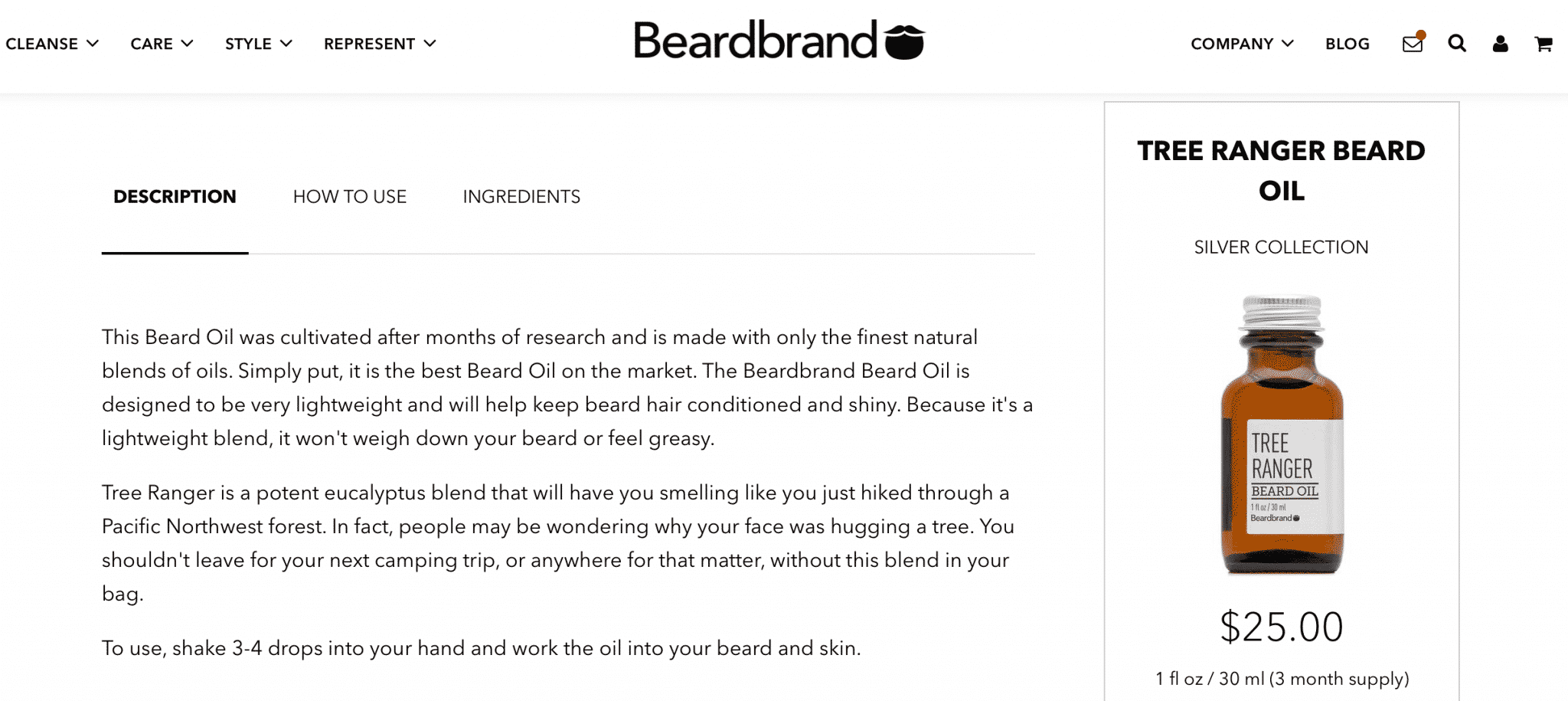The height and width of the screenshot is (701, 1568).
Task: Open the Style dropdown chevron
Action: [x=286, y=44]
